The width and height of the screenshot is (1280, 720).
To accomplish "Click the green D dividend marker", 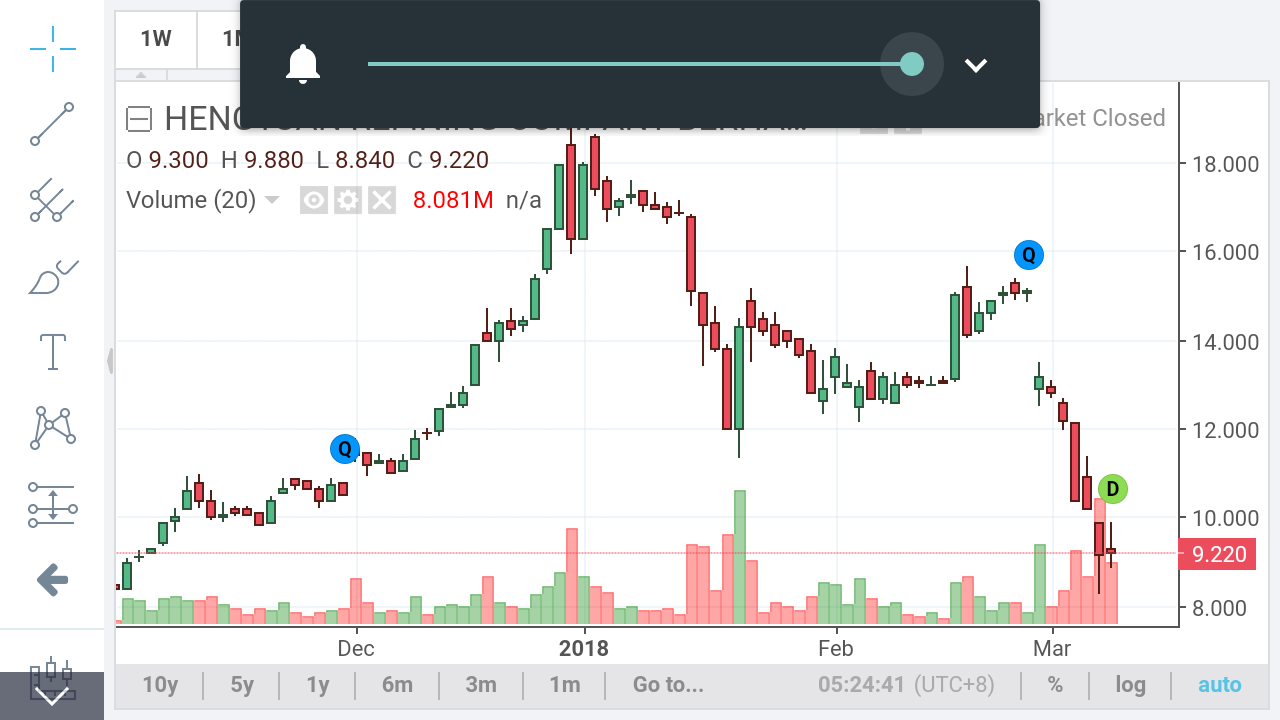I will point(1112,489).
